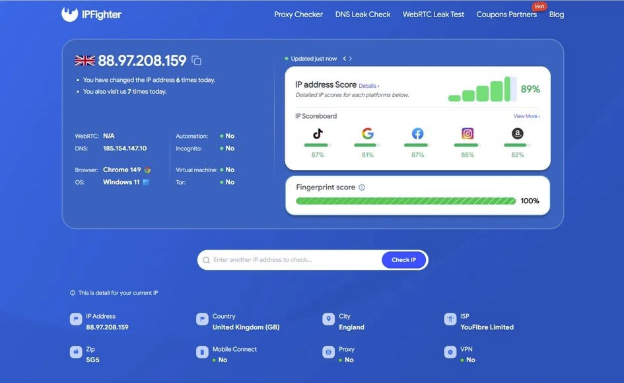Screen dimensions: 624x383
Task: Open Facebook score icon
Action: [417, 133]
